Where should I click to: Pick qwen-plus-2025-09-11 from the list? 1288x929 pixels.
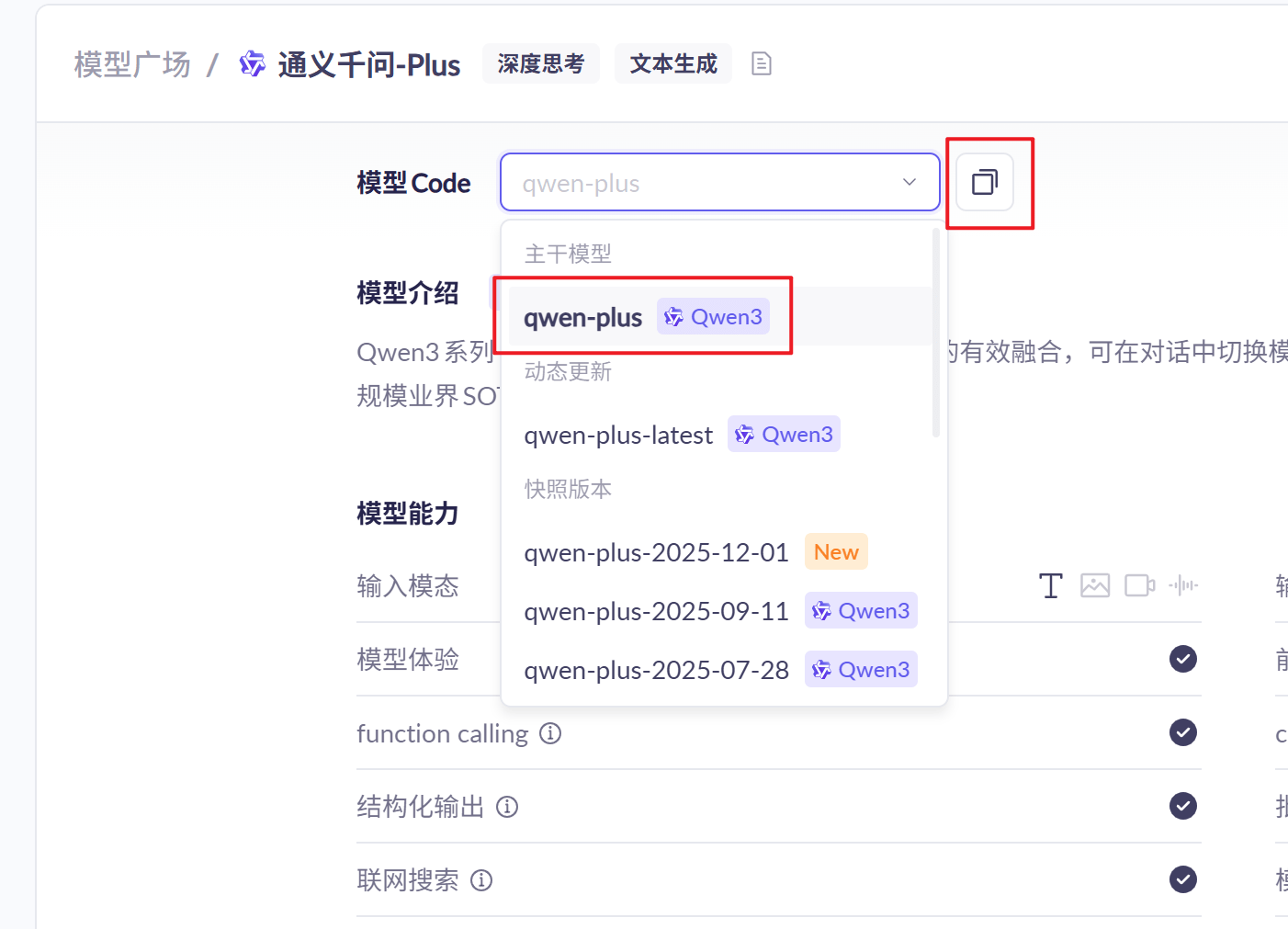pyautogui.click(x=656, y=611)
